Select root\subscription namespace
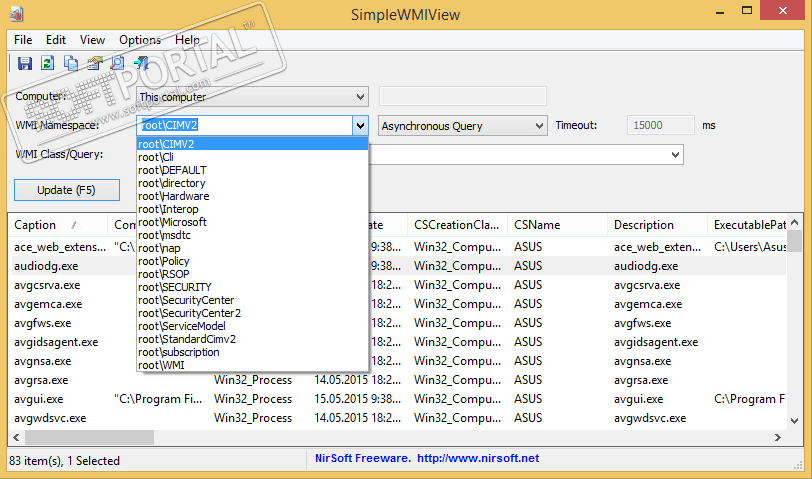This screenshot has width=812, height=479. pos(252,352)
